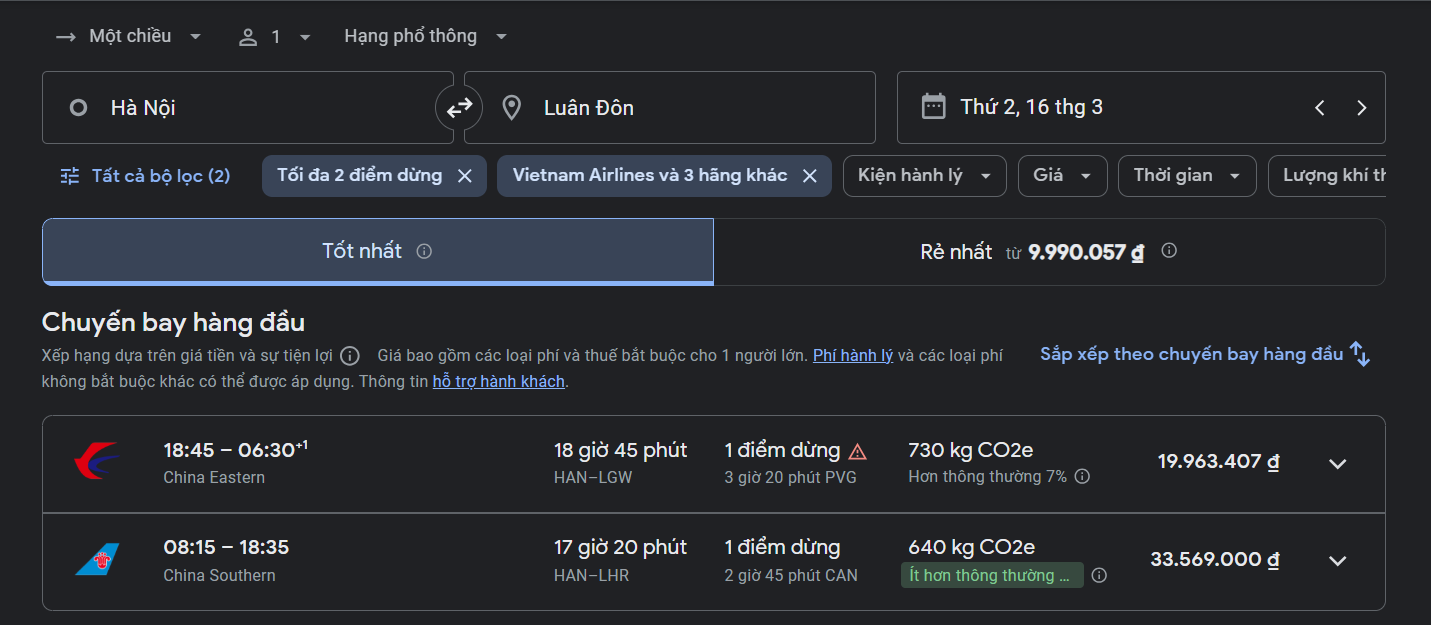
Task: Click the swap origin and destination icon
Action: (x=459, y=108)
